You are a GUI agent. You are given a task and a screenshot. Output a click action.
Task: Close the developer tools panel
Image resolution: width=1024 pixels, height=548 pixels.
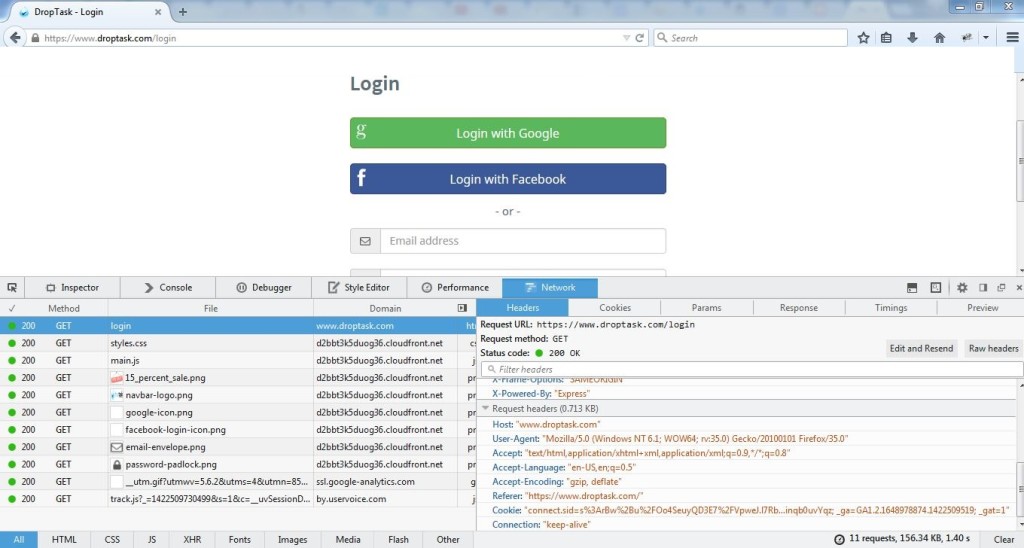(x=1018, y=287)
